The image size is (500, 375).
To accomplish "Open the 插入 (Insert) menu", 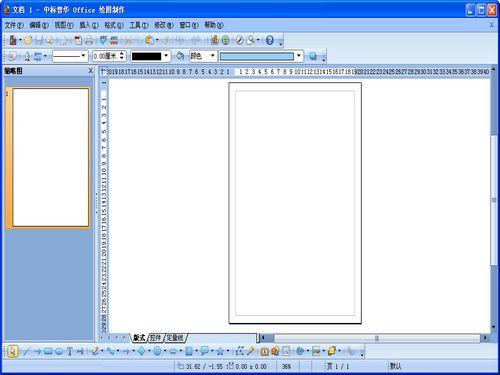I will coord(89,25).
